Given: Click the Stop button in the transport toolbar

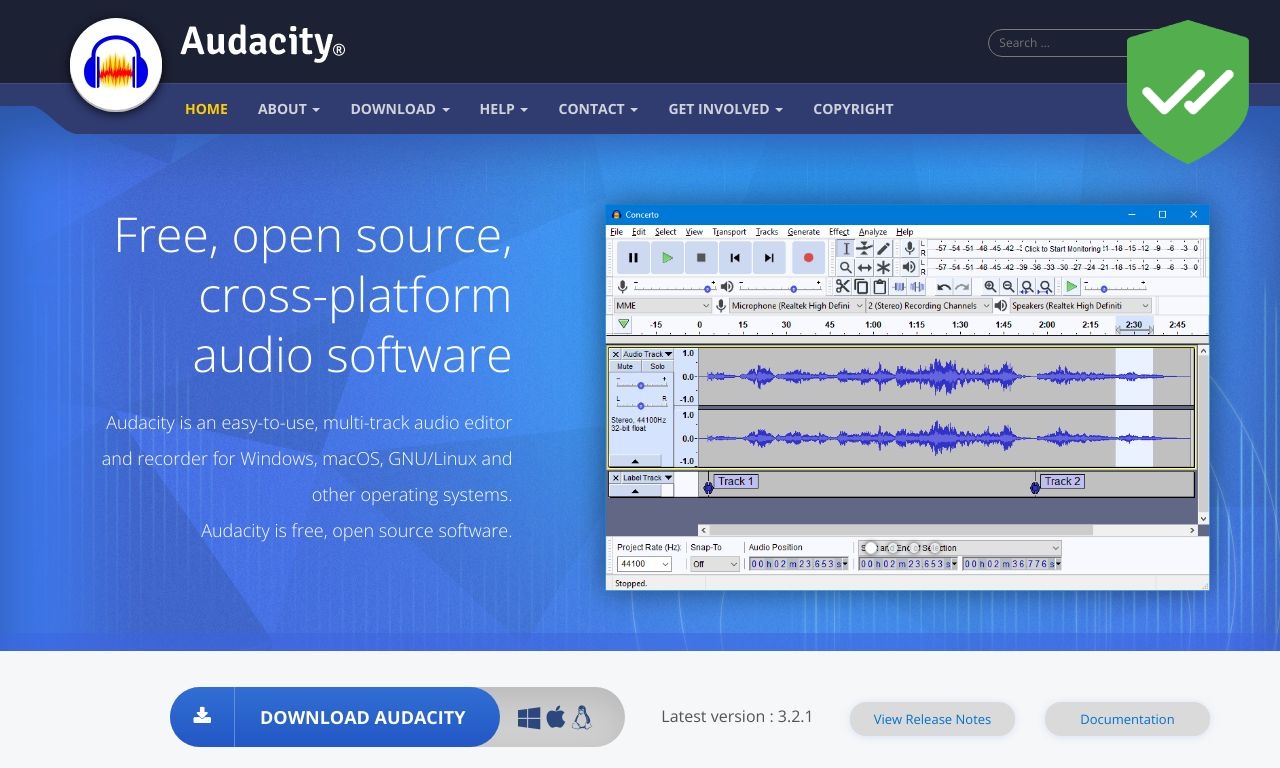Looking at the screenshot, I should [701, 257].
